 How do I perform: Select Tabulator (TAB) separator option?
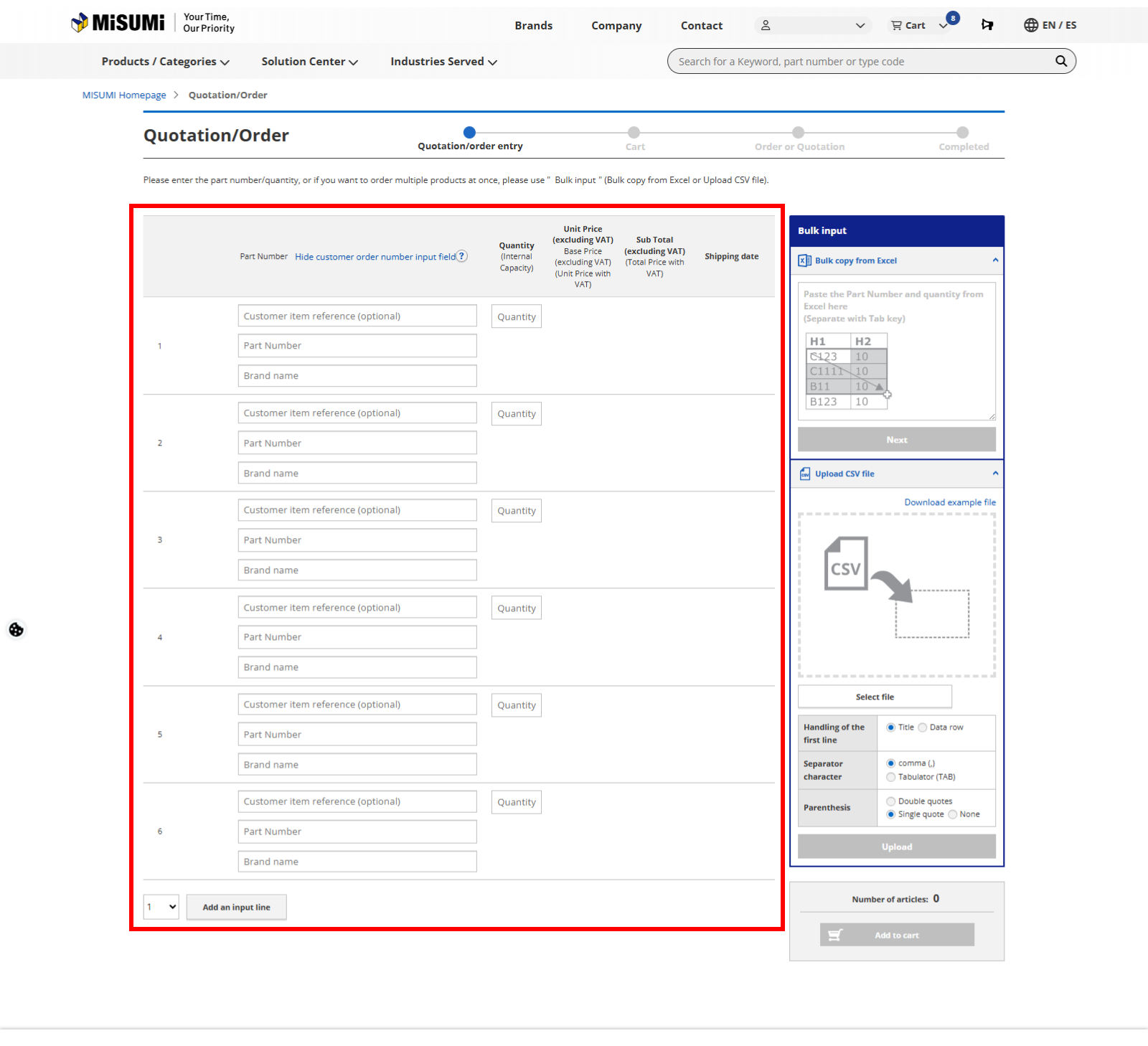(x=891, y=777)
